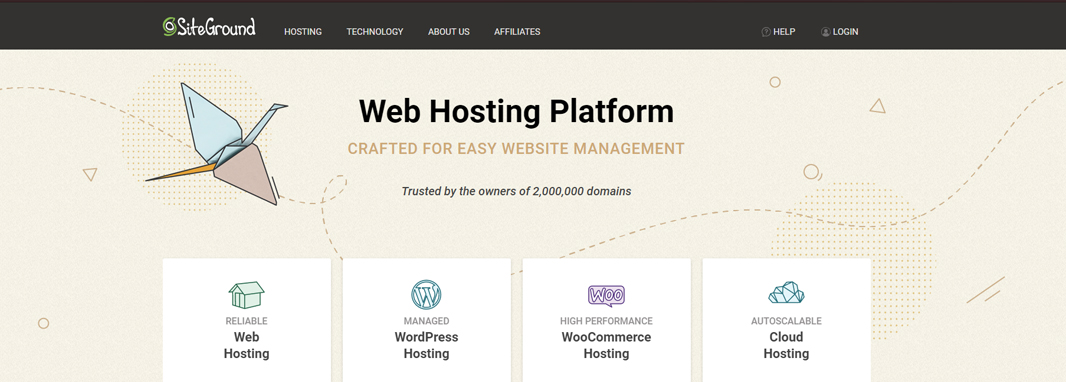Click the 'Web Hosting Platform' headline
This screenshot has width=1066, height=382.
coord(516,111)
